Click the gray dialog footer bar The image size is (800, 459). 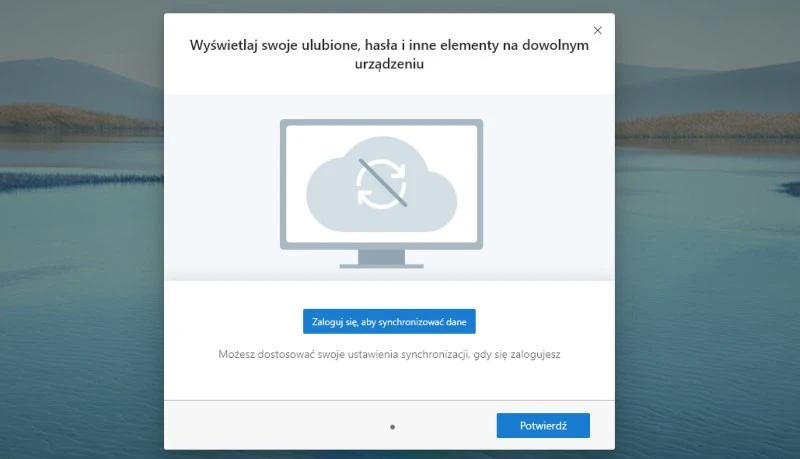[x=270, y=426]
